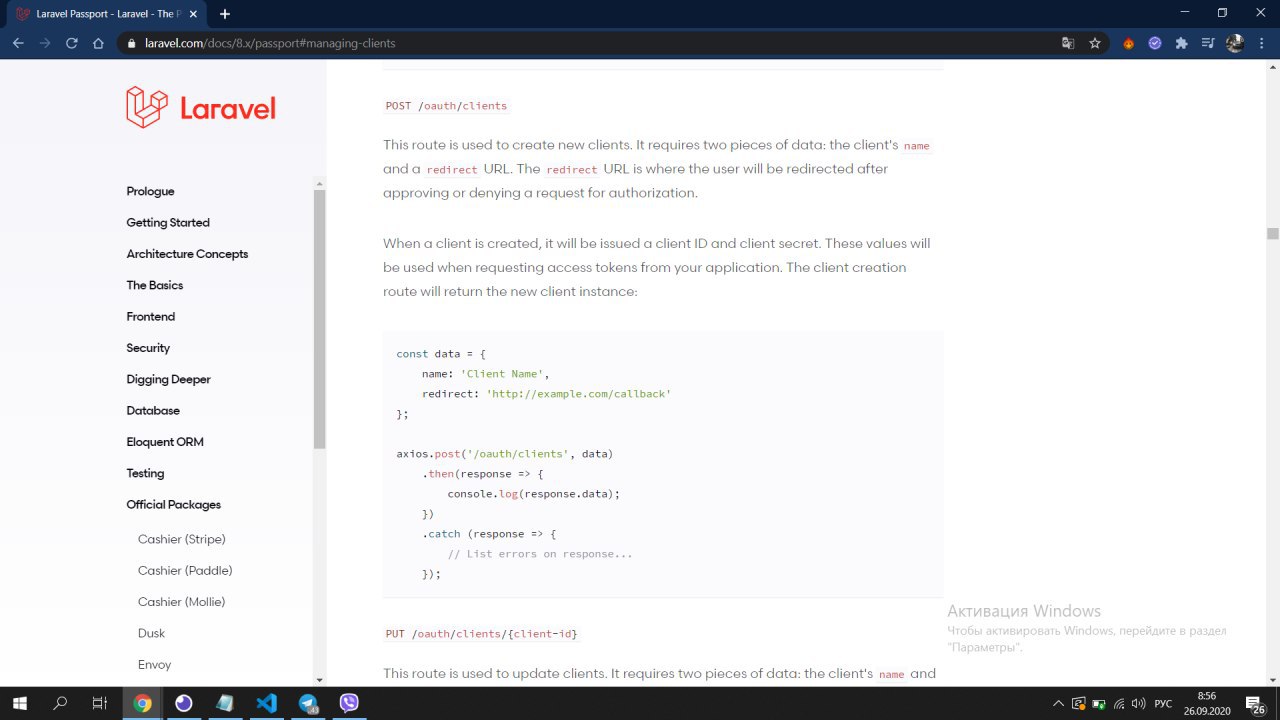This screenshot has height=720, width=1280.
Task: Open a new tab with the plus button
Action: 225,14
